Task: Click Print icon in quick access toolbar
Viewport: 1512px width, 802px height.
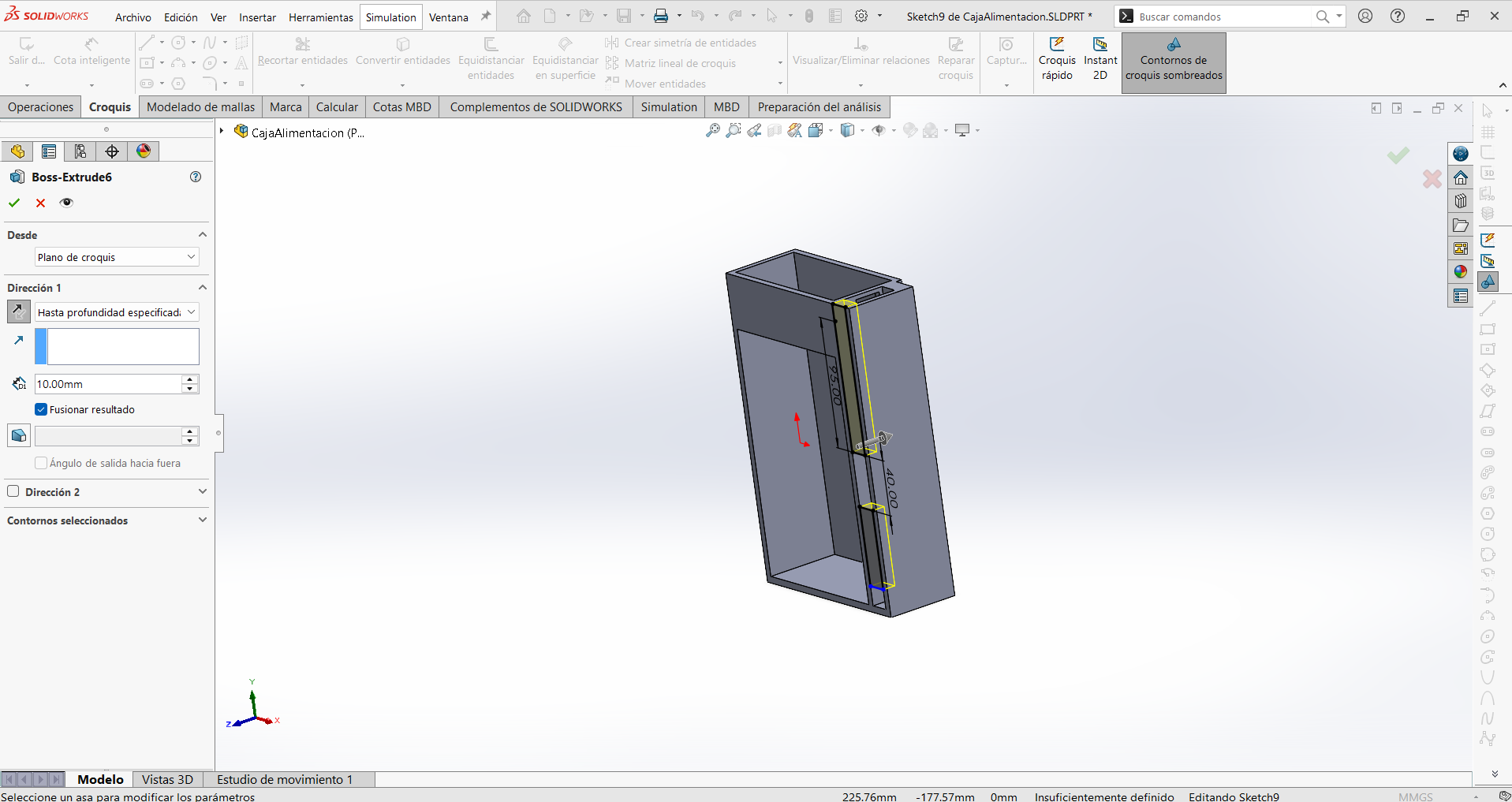Action: tap(661, 16)
